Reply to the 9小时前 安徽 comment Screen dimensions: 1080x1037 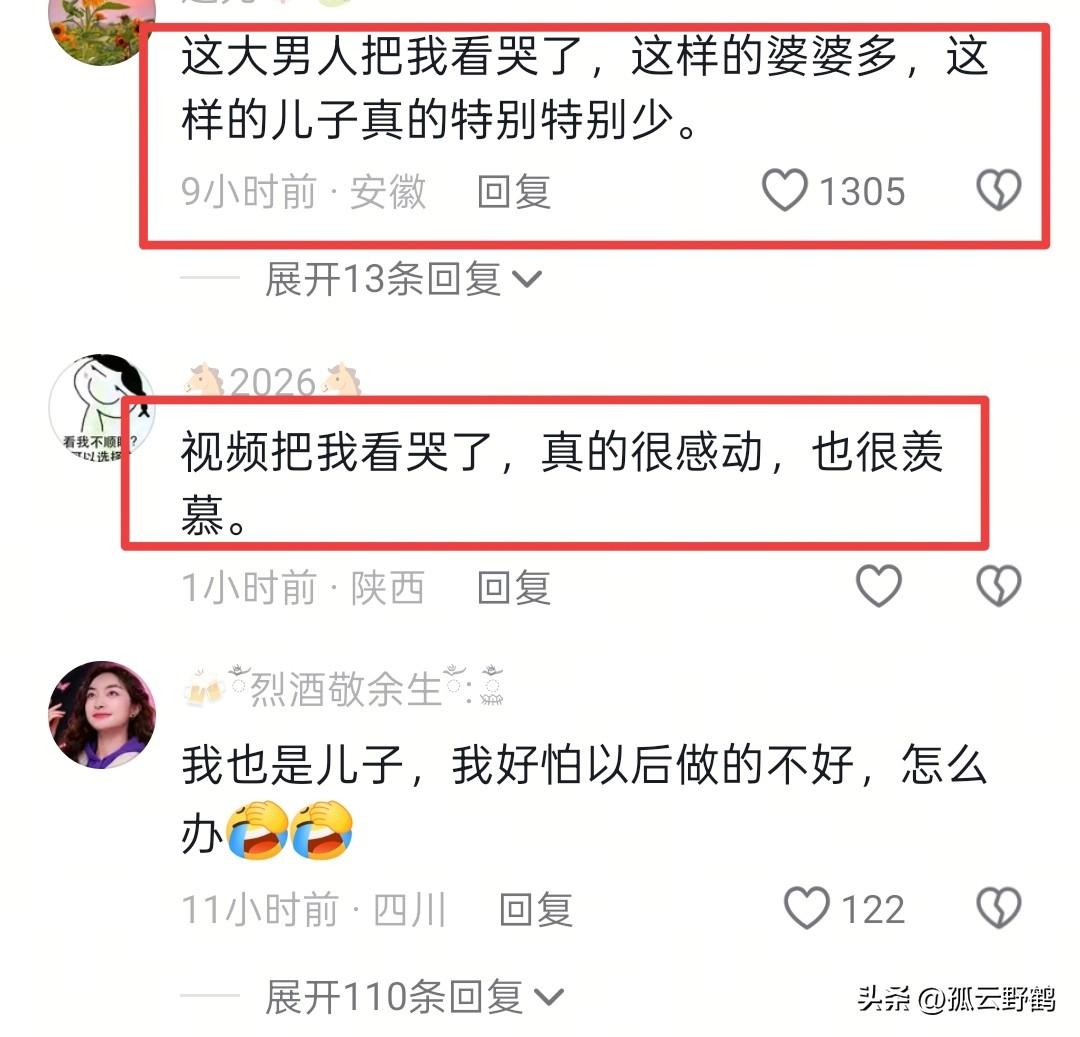click(x=514, y=191)
